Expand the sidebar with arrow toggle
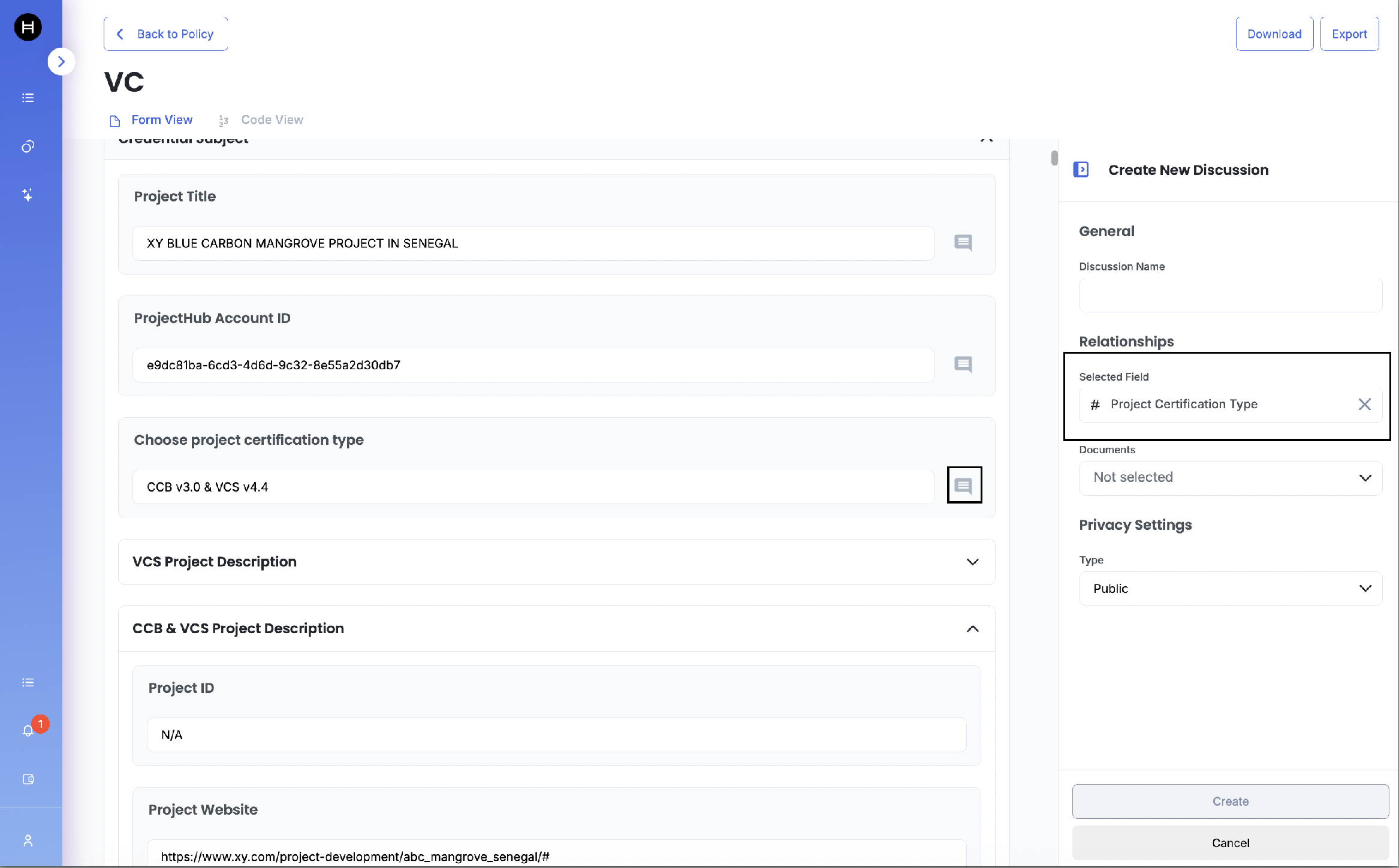1399x868 pixels. point(61,62)
